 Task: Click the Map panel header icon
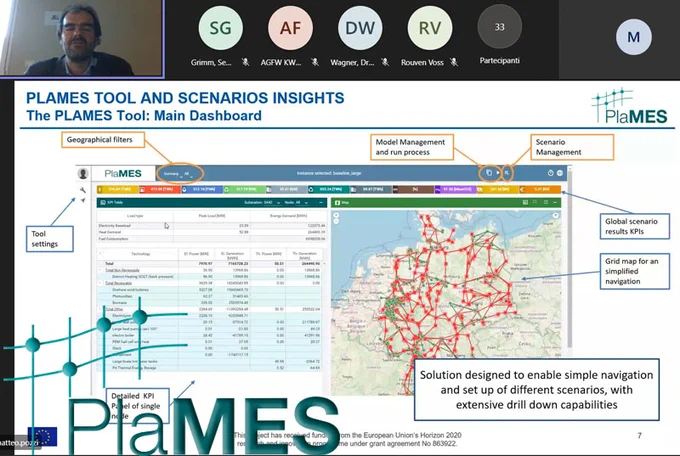(x=337, y=203)
